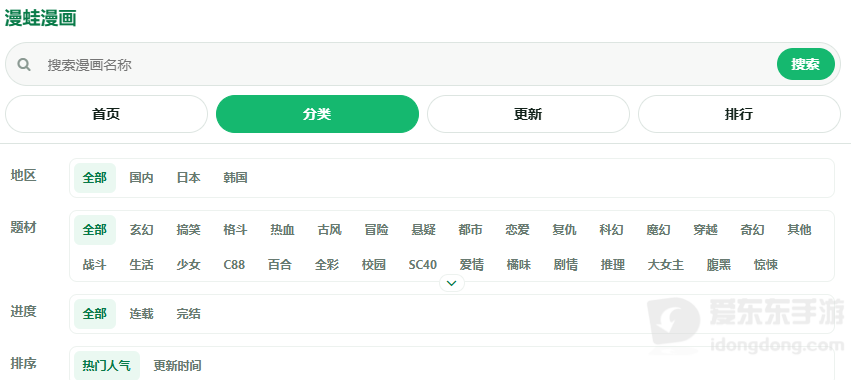Switch to the 分类 tab
Viewport: 851px width, 380px height.
point(317,114)
